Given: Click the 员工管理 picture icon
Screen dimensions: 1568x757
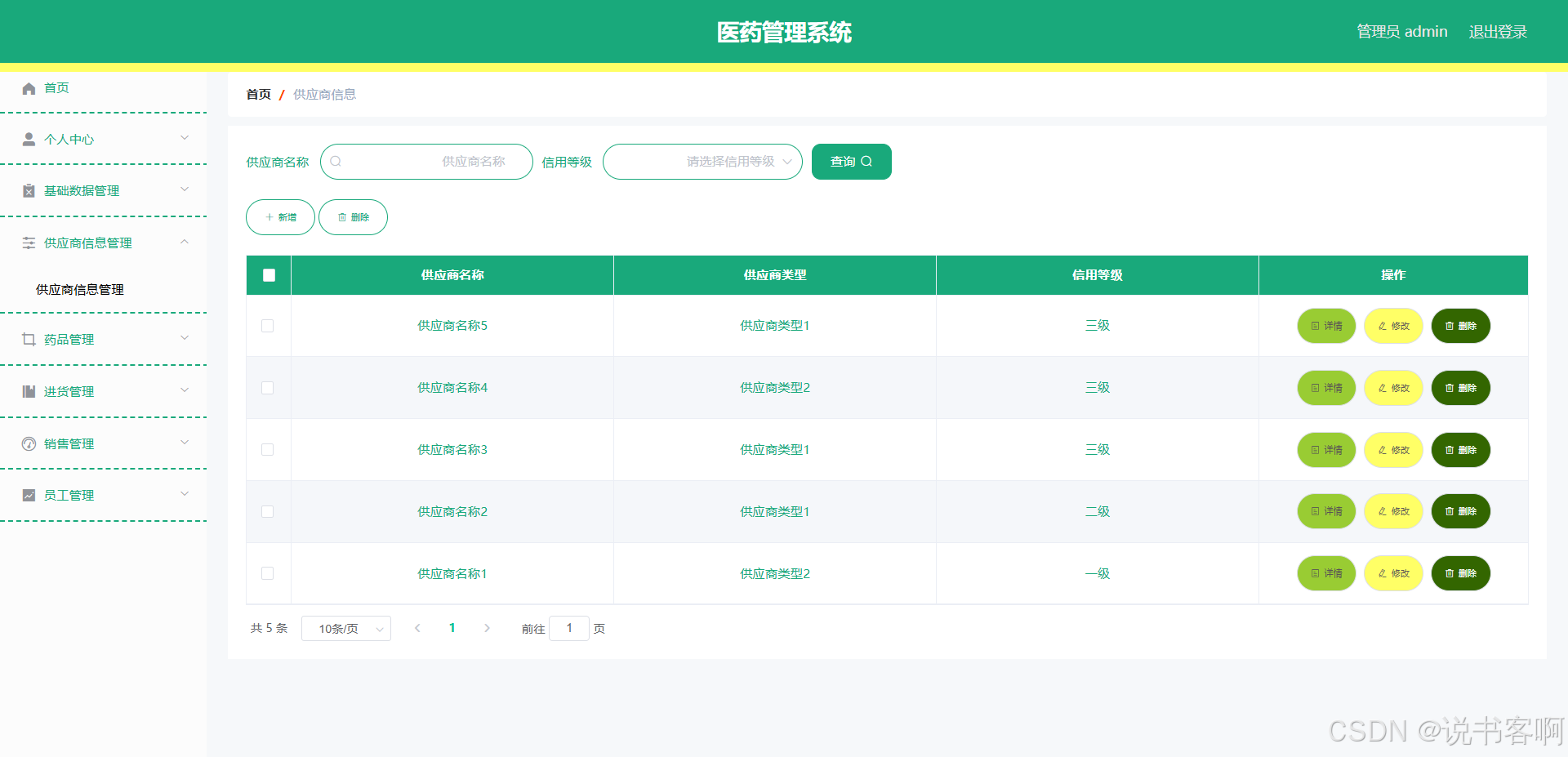Looking at the screenshot, I should 28,494.
